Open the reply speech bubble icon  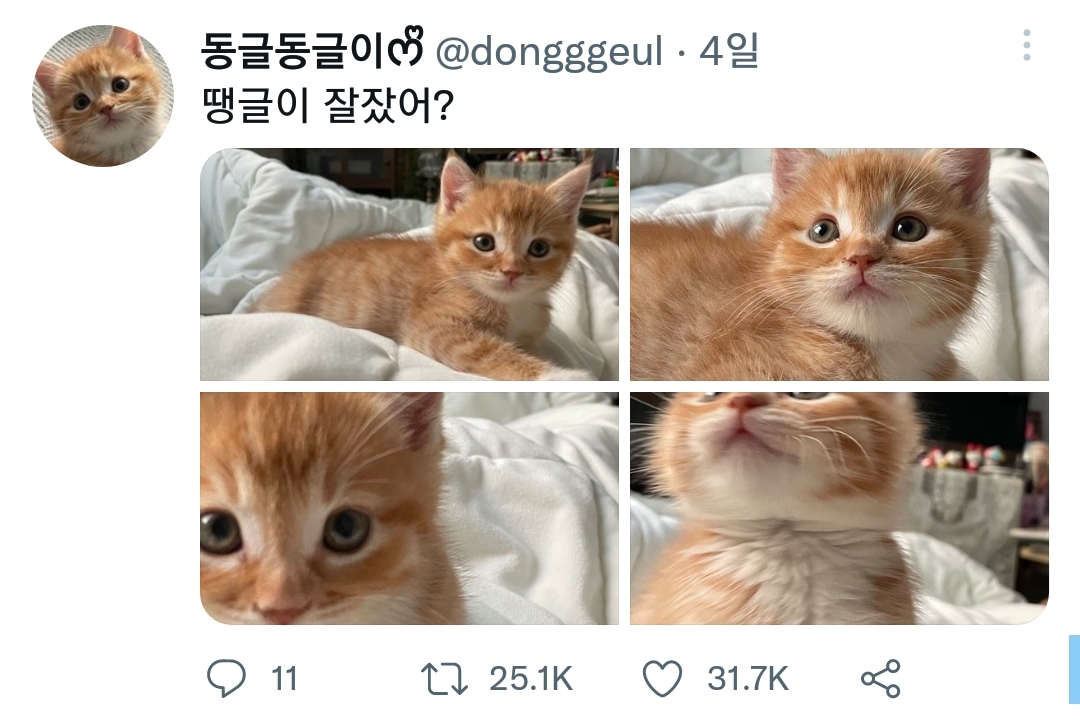click(x=226, y=680)
